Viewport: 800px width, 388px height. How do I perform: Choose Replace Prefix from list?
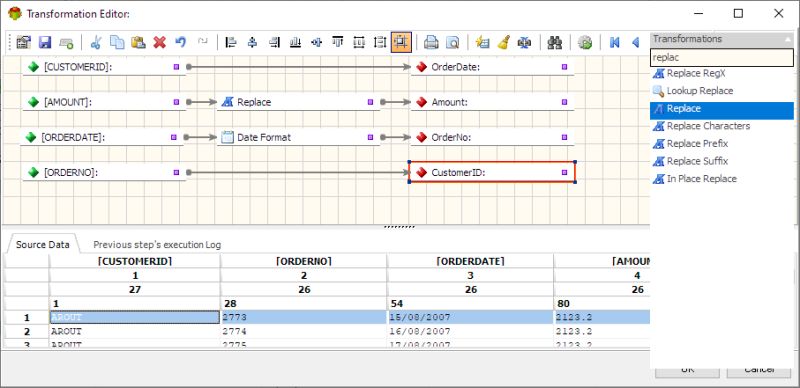pos(721,143)
